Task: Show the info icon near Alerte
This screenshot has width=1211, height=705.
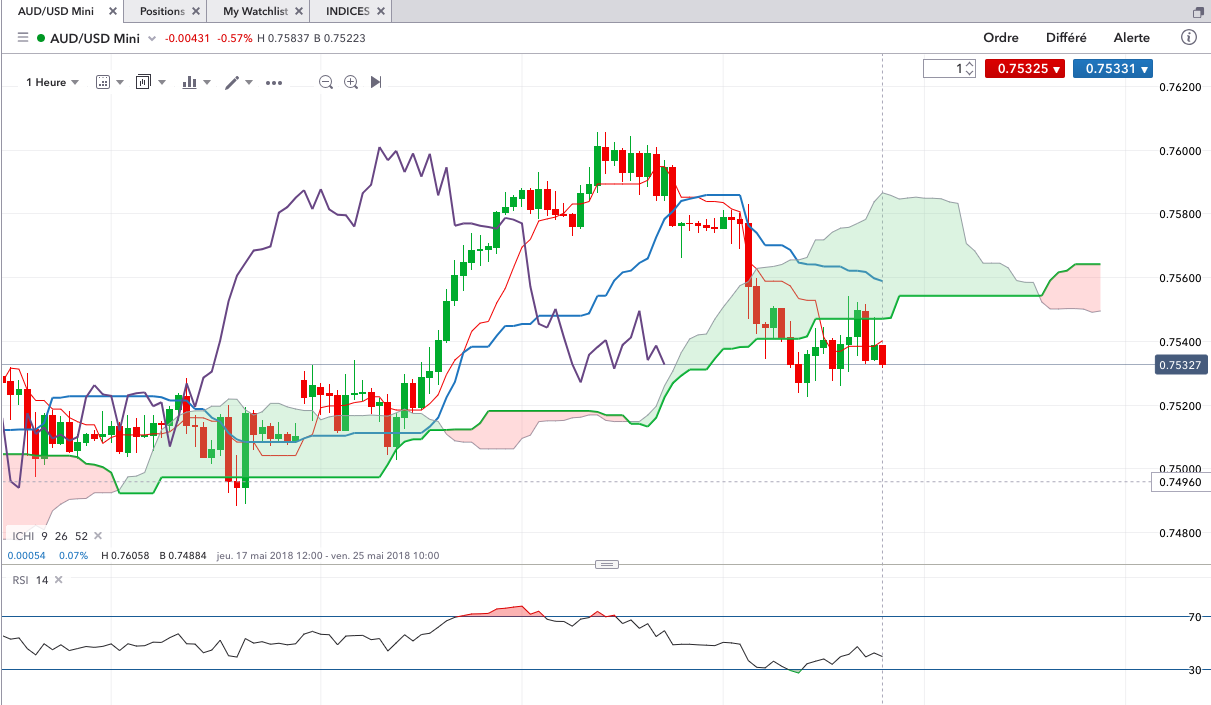Action: [1189, 38]
